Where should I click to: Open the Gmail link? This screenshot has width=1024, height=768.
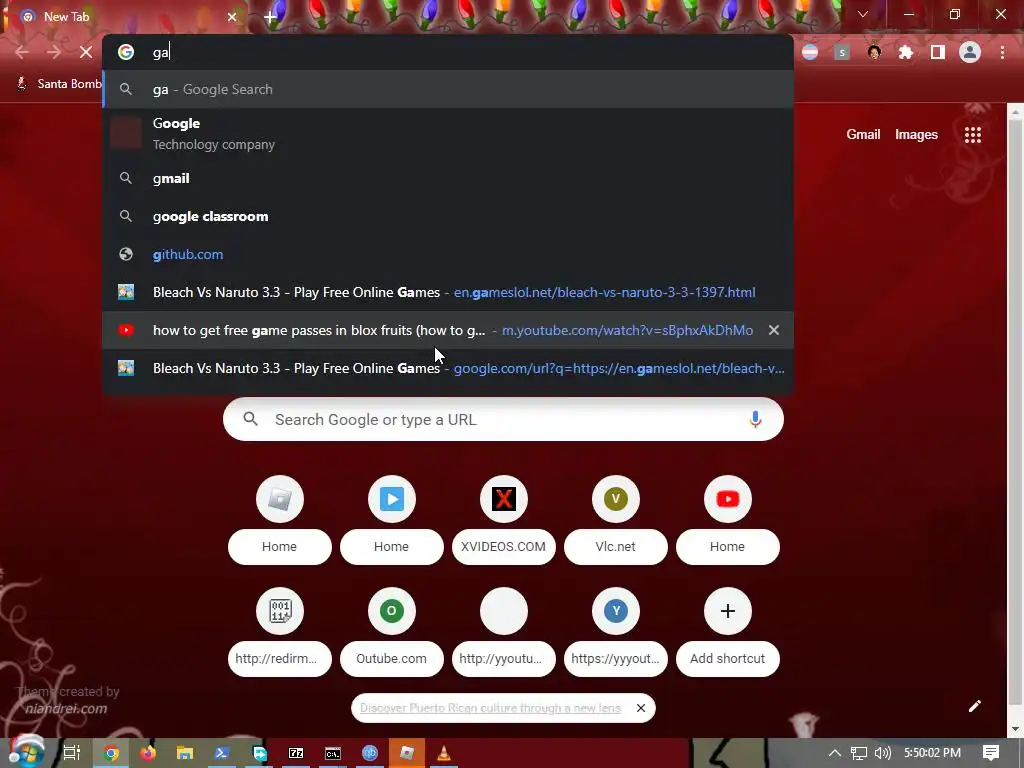(863, 135)
